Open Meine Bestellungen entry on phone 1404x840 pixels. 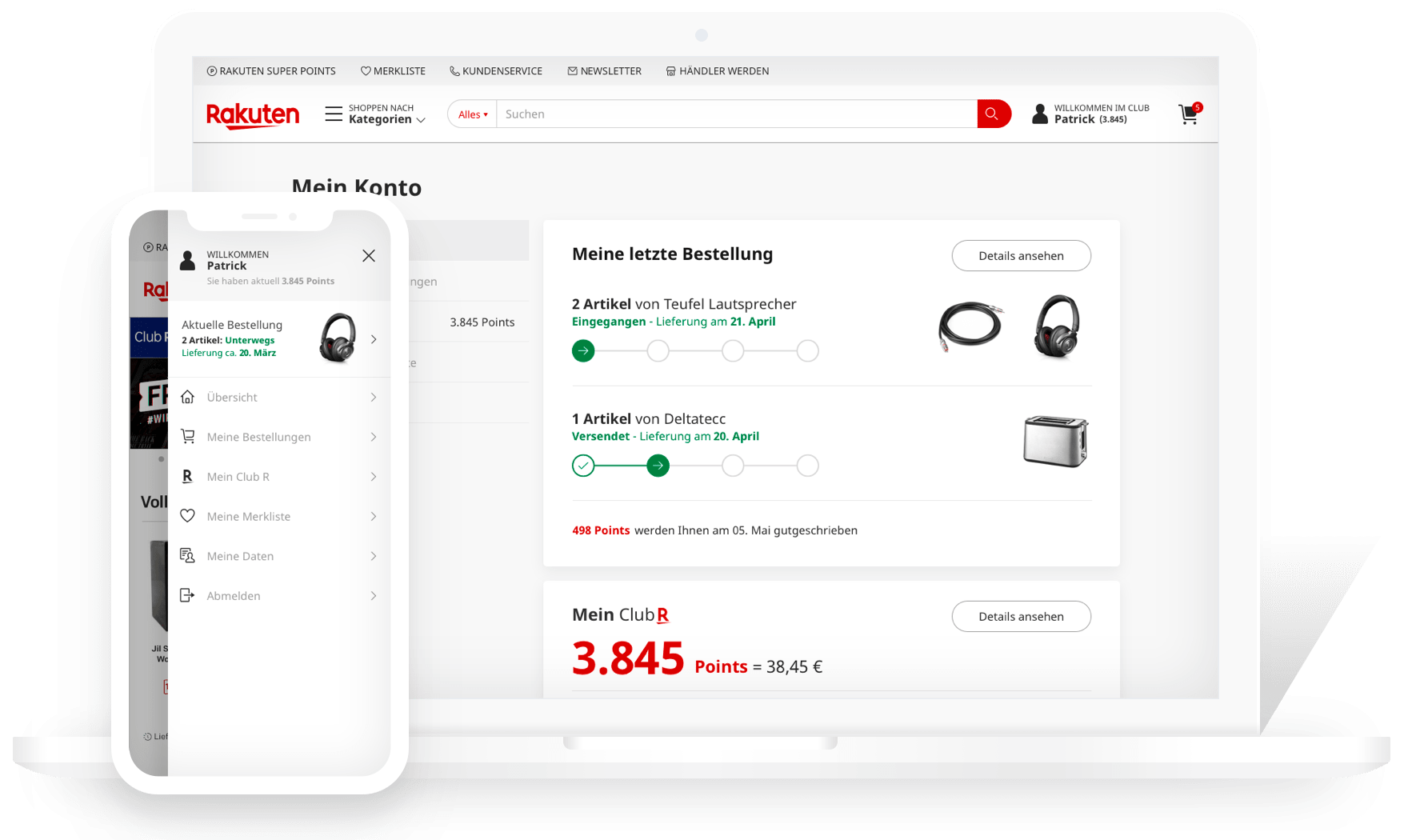click(x=279, y=437)
